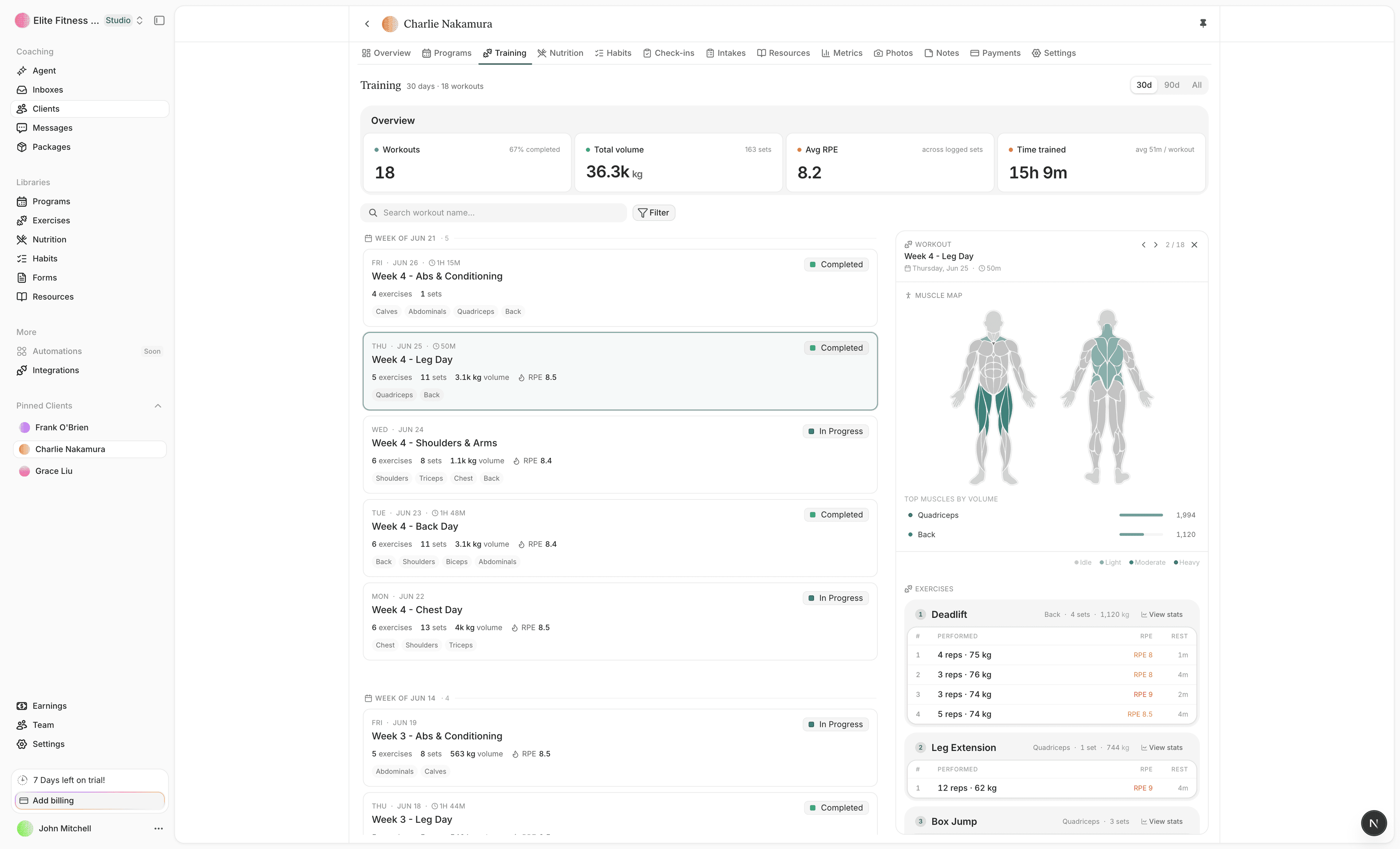1400x849 pixels.
Task: Open Integrations under More
Action: [90, 370]
